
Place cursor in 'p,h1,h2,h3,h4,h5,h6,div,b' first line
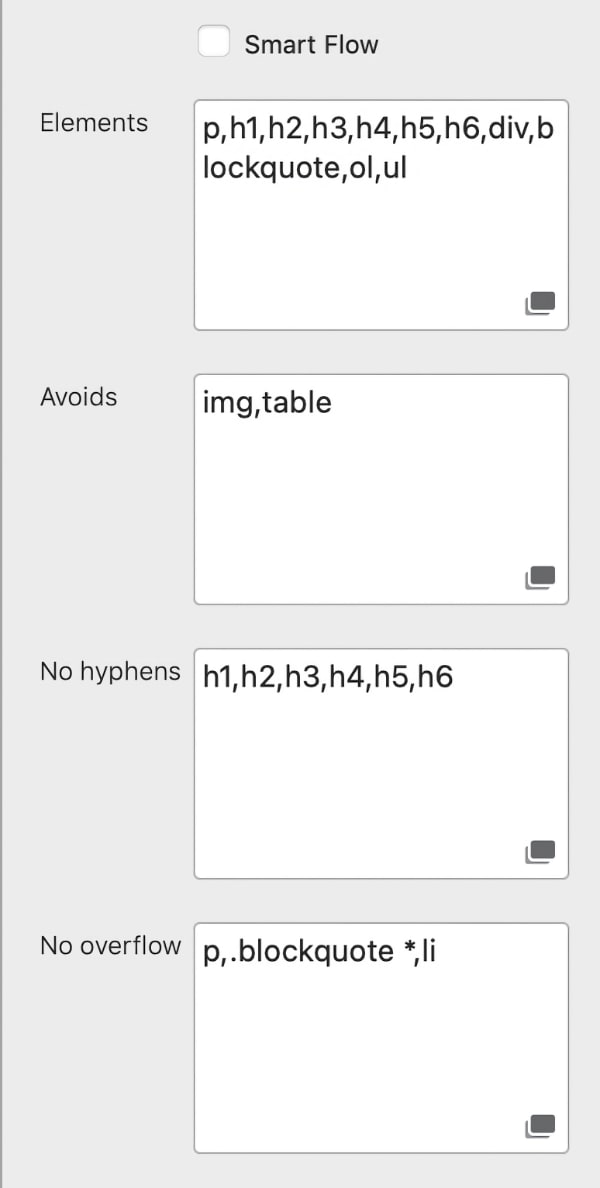(377, 130)
